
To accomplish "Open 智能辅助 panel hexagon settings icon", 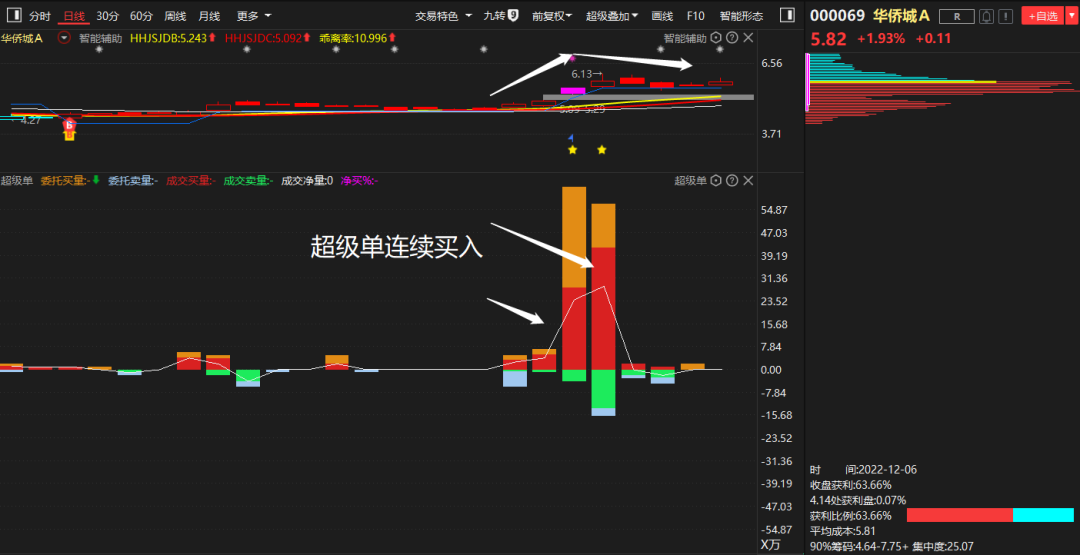I will [716, 39].
